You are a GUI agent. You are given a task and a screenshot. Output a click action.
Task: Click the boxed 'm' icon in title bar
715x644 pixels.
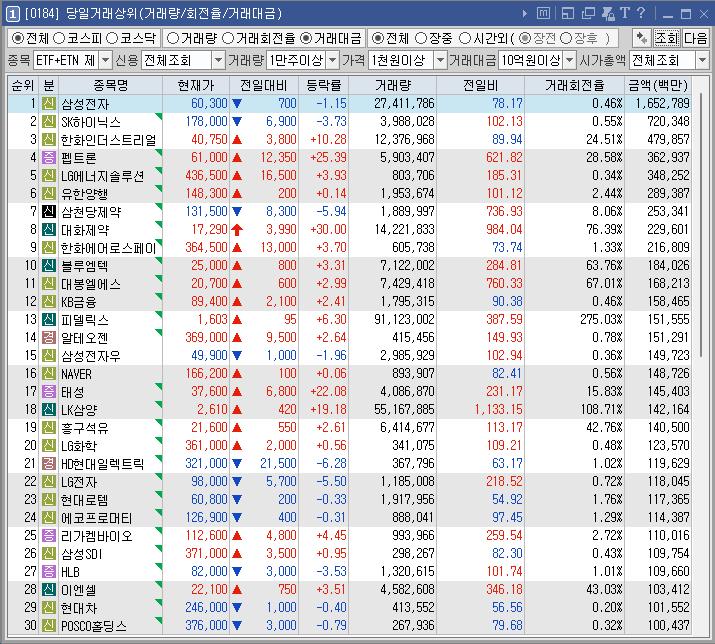543,13
